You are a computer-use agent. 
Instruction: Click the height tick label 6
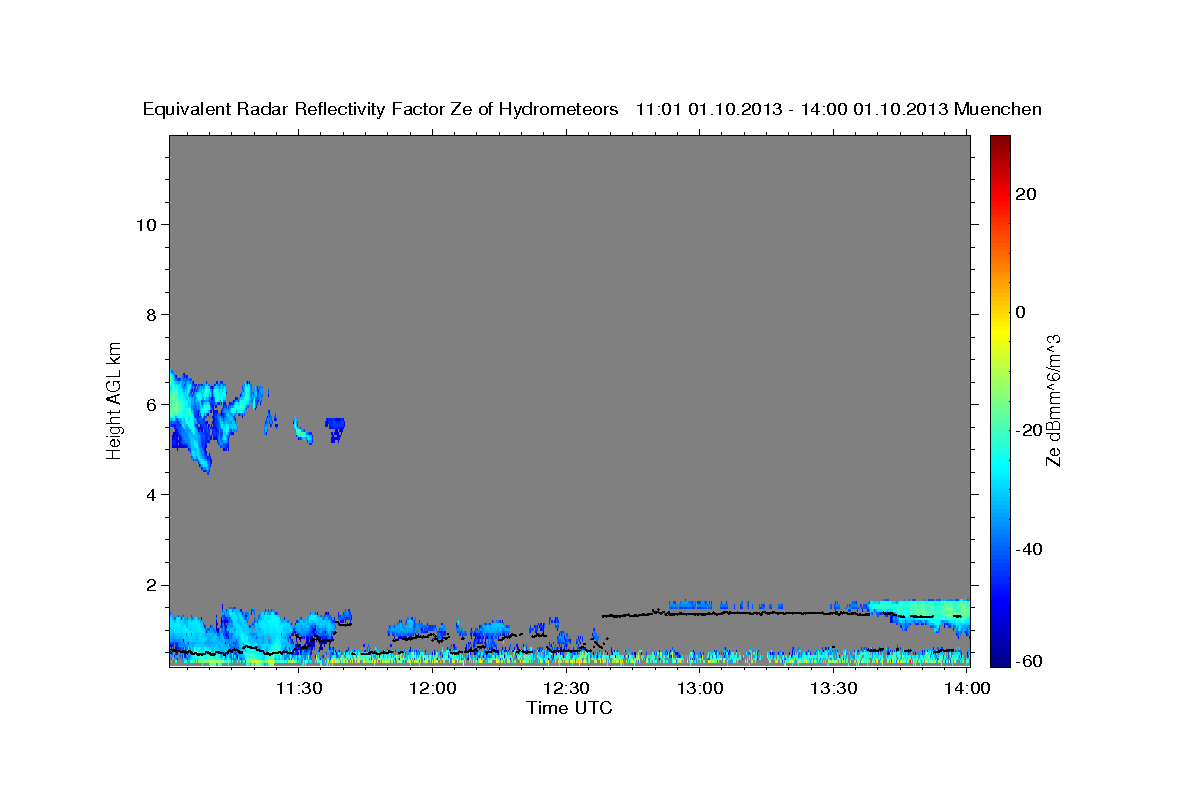click(x=152, y=404)
